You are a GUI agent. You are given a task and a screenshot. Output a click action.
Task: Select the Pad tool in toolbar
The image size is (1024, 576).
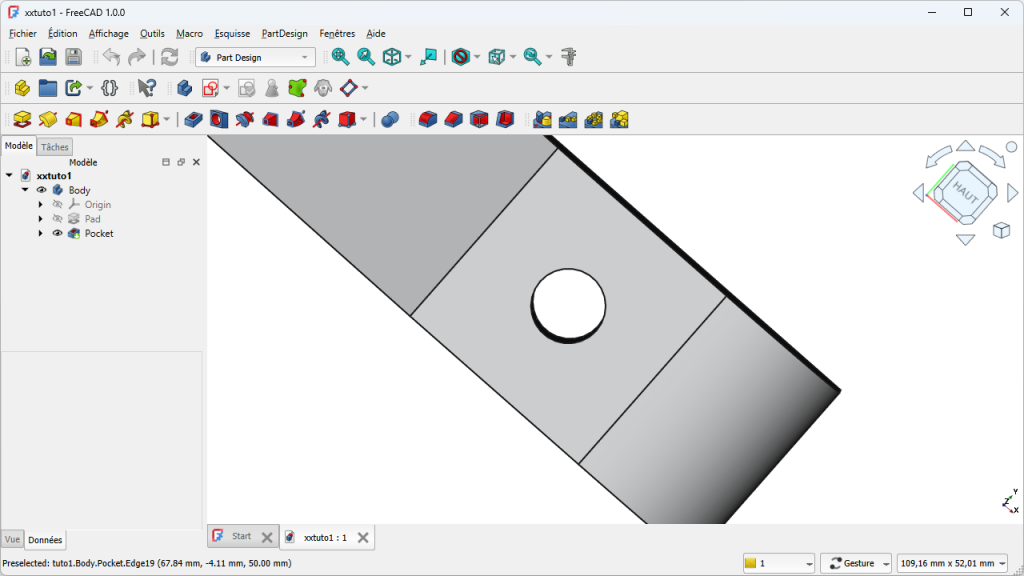[22, 120]
